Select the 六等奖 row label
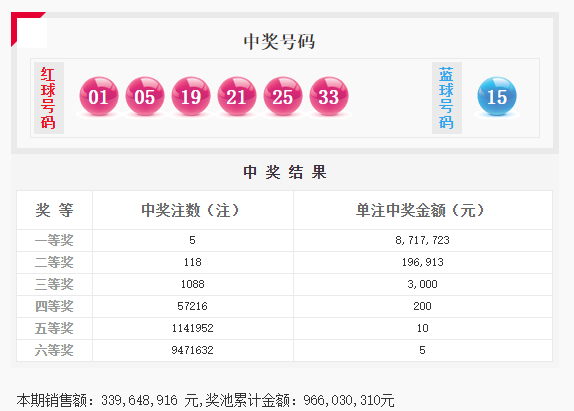Screen dimensions: 574x411 pos(54,350)
